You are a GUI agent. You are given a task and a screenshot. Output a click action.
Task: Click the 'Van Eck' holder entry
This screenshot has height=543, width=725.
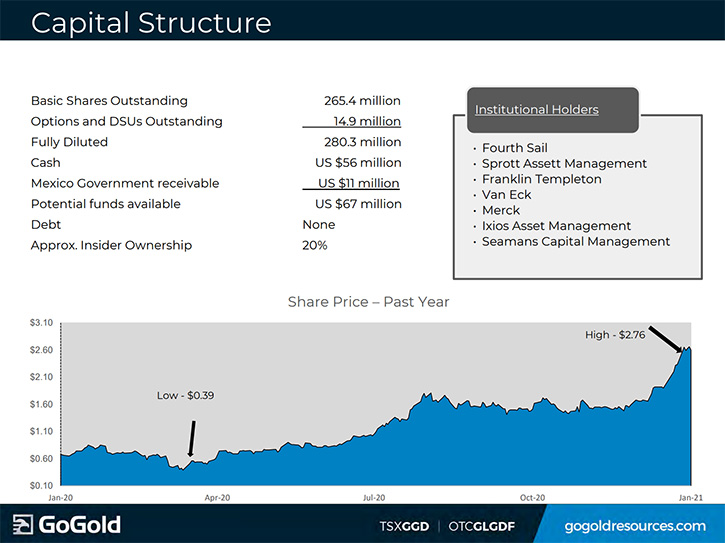506,195
